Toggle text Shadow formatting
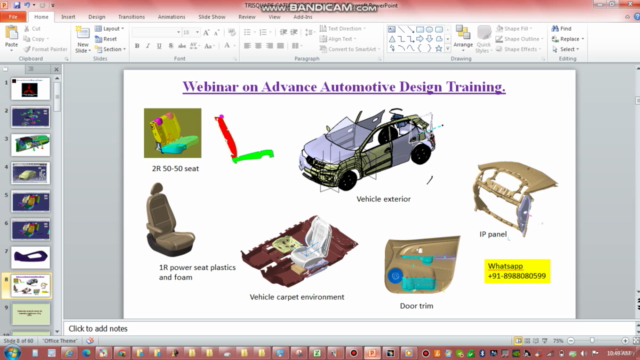The image size is (640, 360). (171, 46)
